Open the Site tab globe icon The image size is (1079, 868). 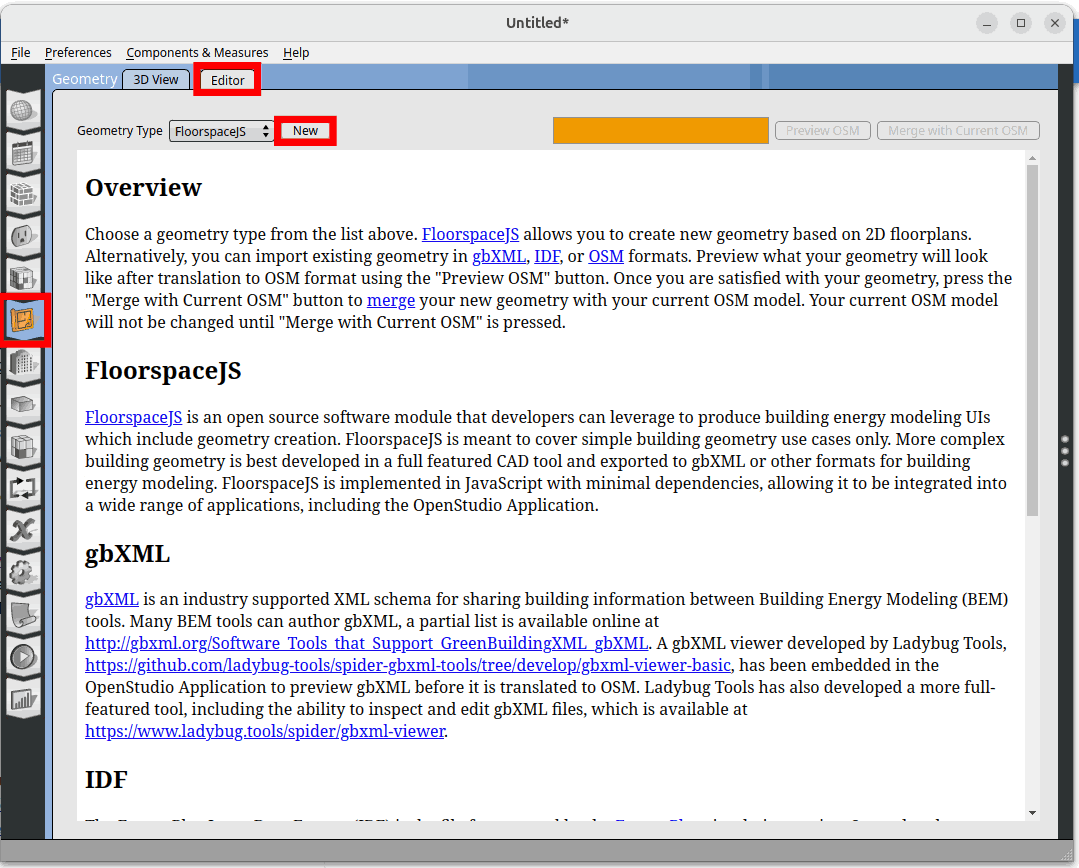[x=23, y=110]
